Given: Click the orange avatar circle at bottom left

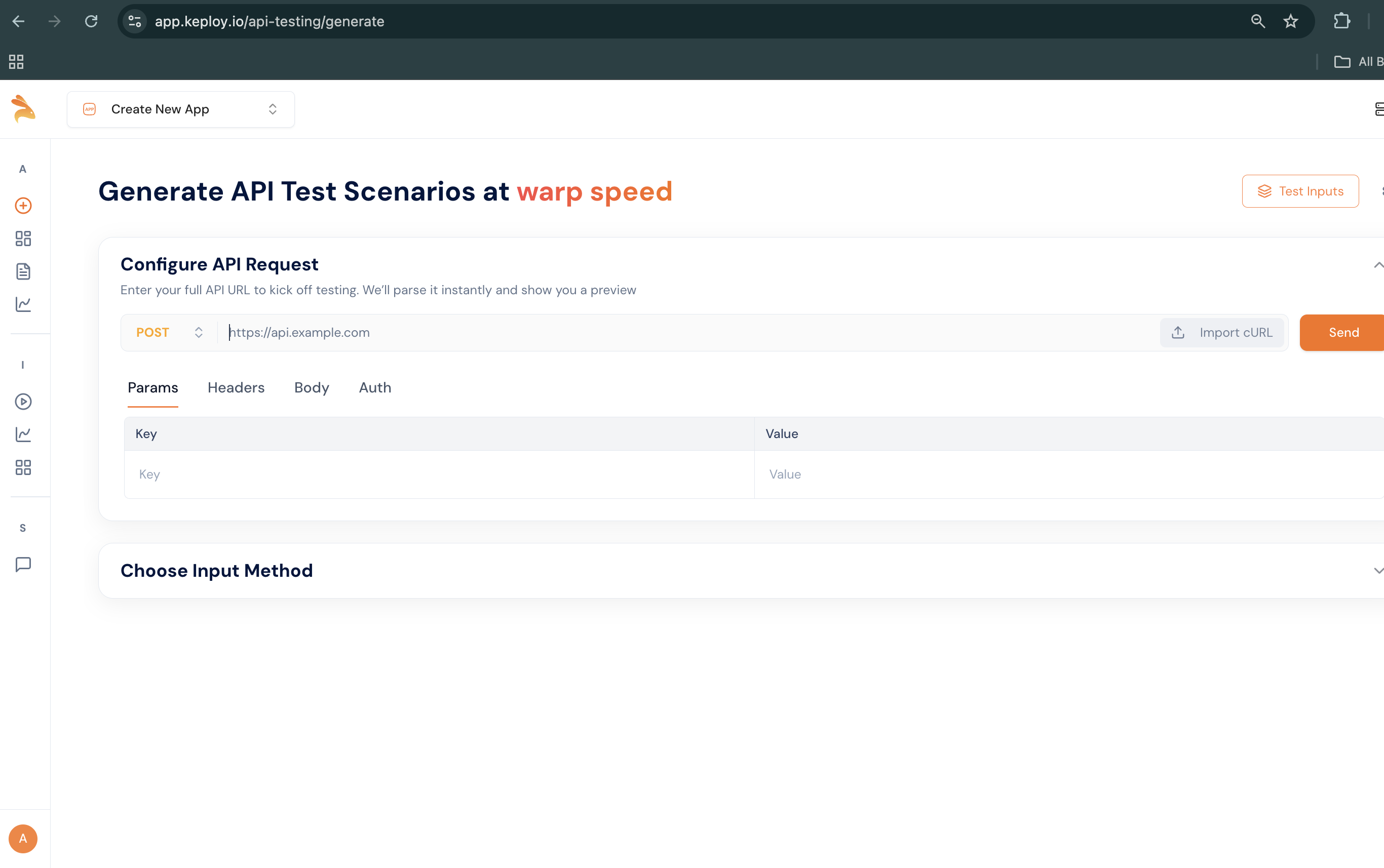Looking at the screenshot, I should tap(23, 839).
